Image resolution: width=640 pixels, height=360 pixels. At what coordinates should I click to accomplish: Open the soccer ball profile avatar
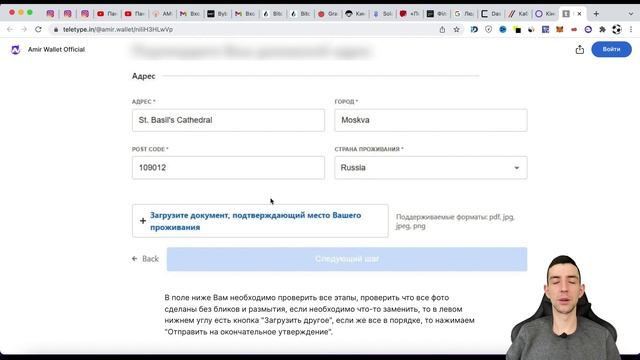click(x=617, y=29)
